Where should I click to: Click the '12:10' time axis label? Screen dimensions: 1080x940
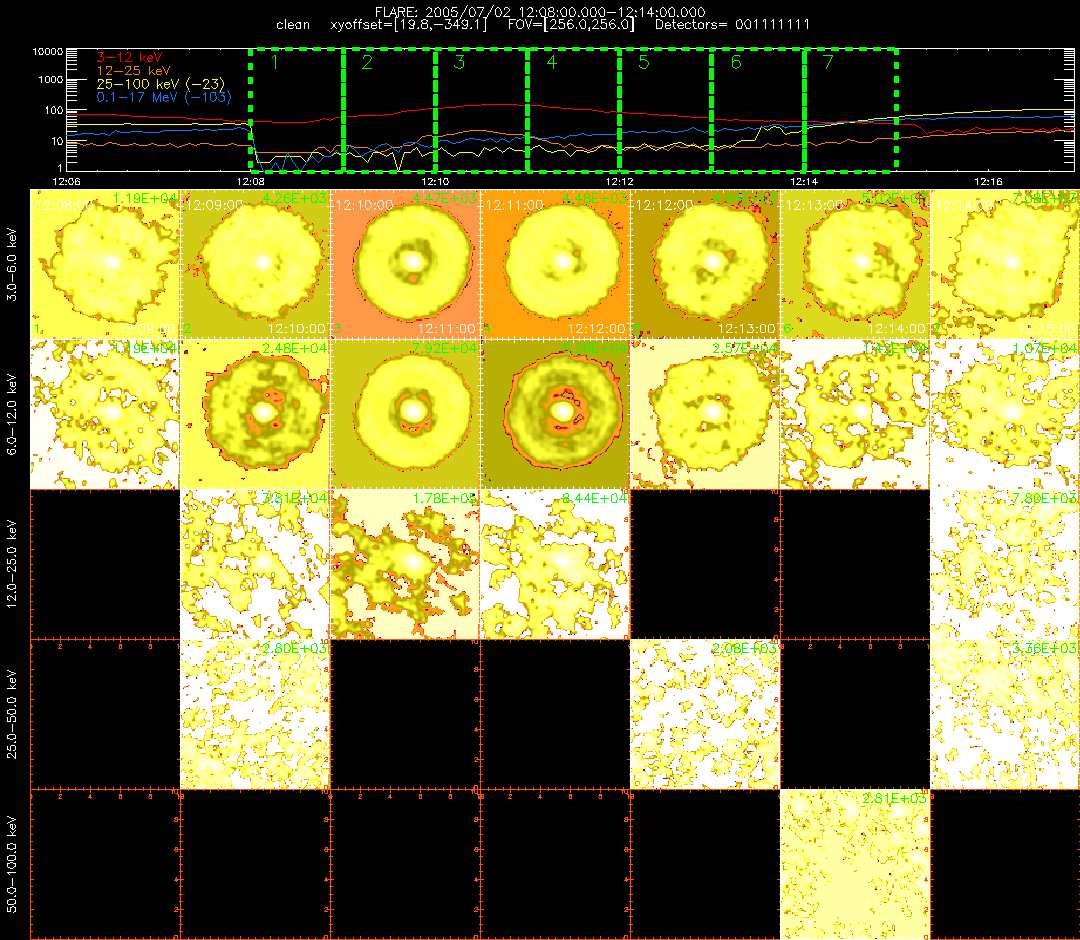[x=435, y=181]
